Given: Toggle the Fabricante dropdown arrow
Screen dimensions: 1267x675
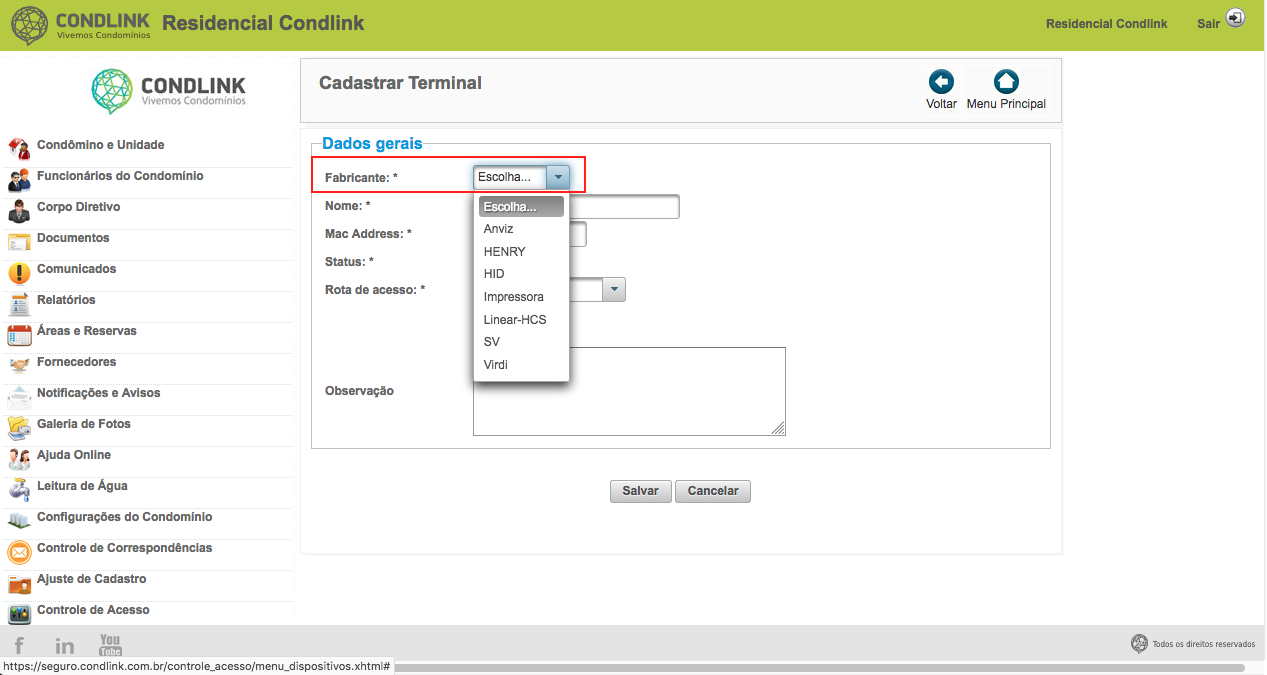Looking at the screenshot, I should pos(558,177).
